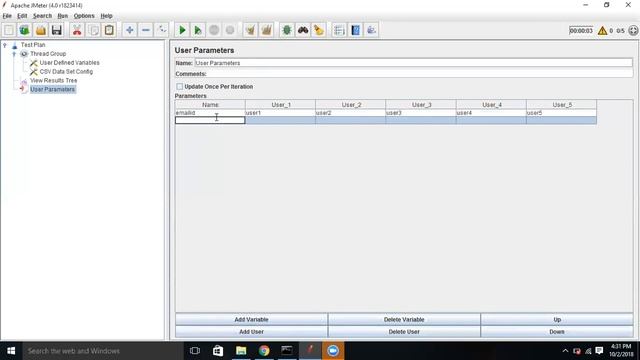Click the Clear results broom icon
This screenshot has height=360, width=640.
[x=250, y=30]
